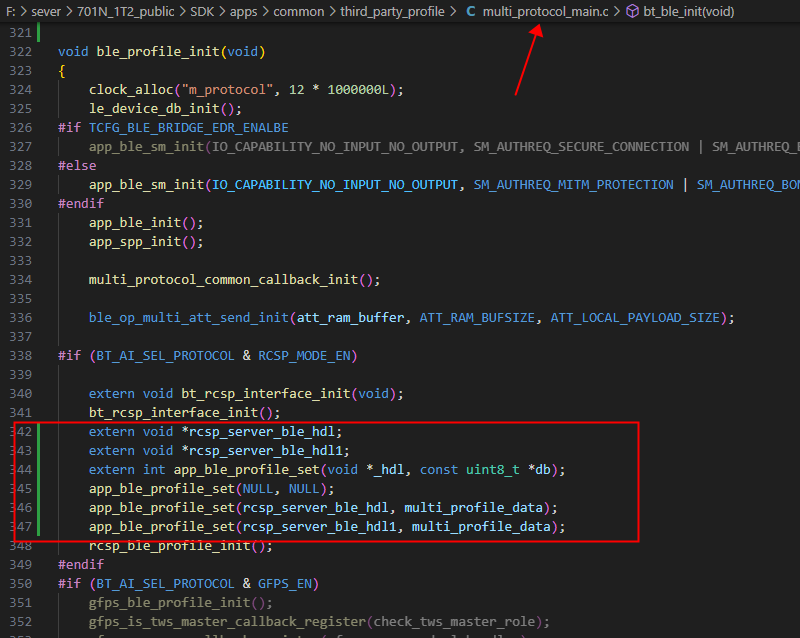Click rcsp_server_ble_hdl1 declaration on line 343
Image resolution: width=800 pixels, height=638 pixels.
pos(265,451)
